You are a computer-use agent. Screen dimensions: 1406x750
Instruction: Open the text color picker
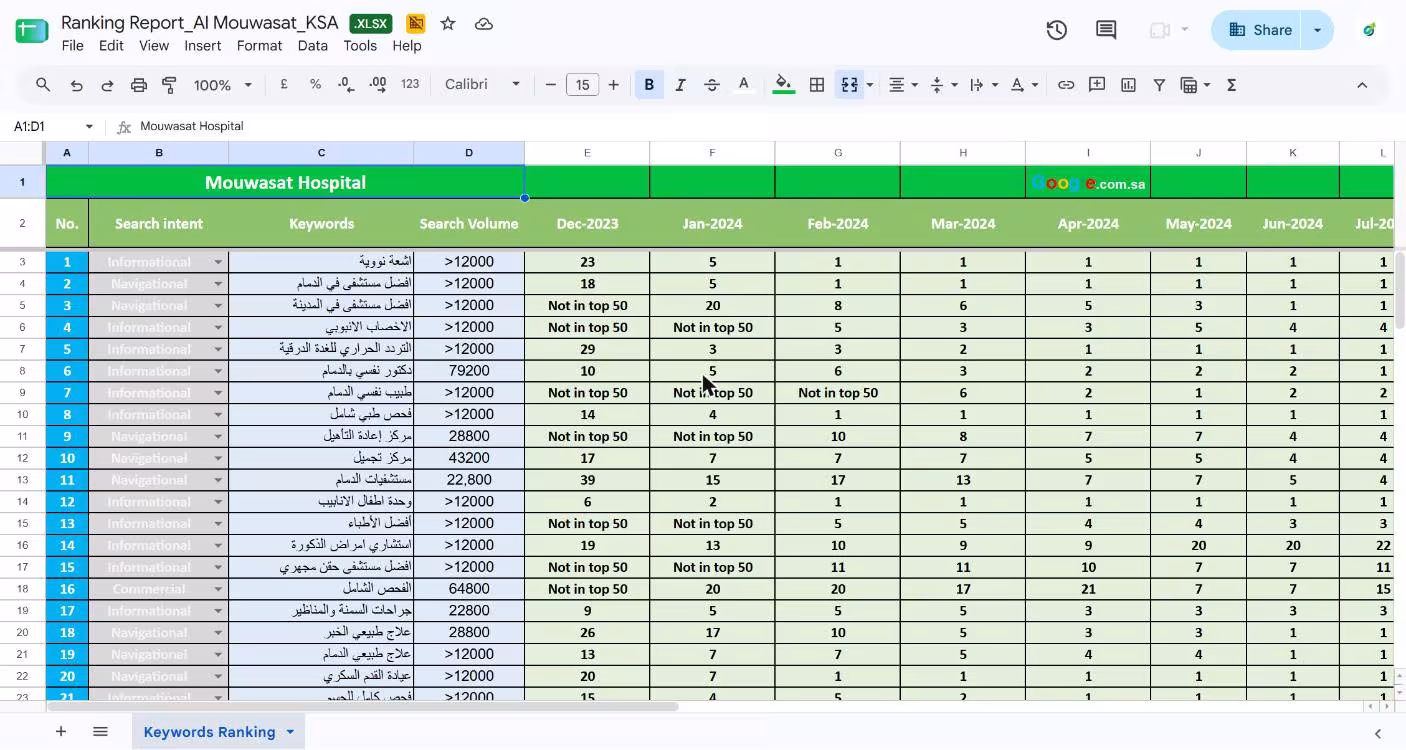coord(743,85)
